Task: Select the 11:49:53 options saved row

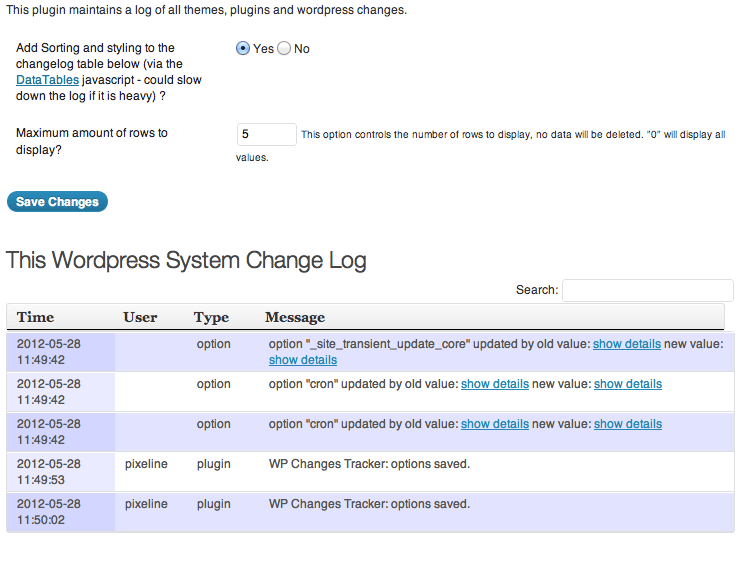Action: (x=371, y=472)
